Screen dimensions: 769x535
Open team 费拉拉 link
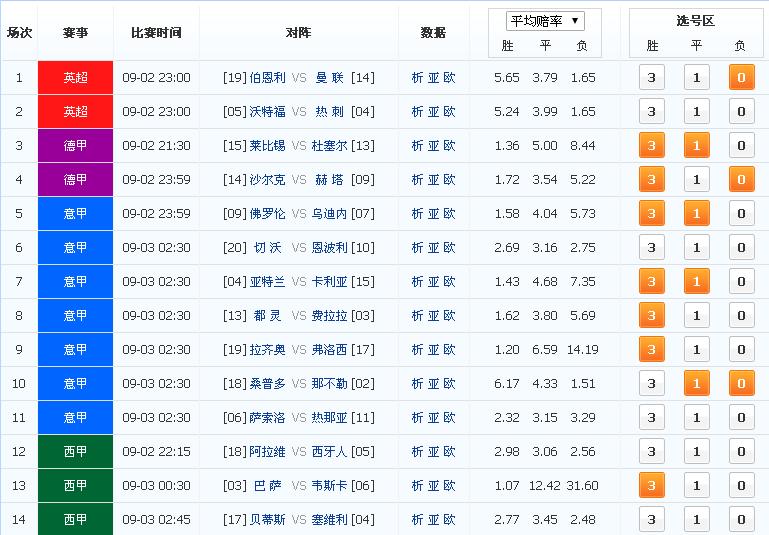point(330,315)
